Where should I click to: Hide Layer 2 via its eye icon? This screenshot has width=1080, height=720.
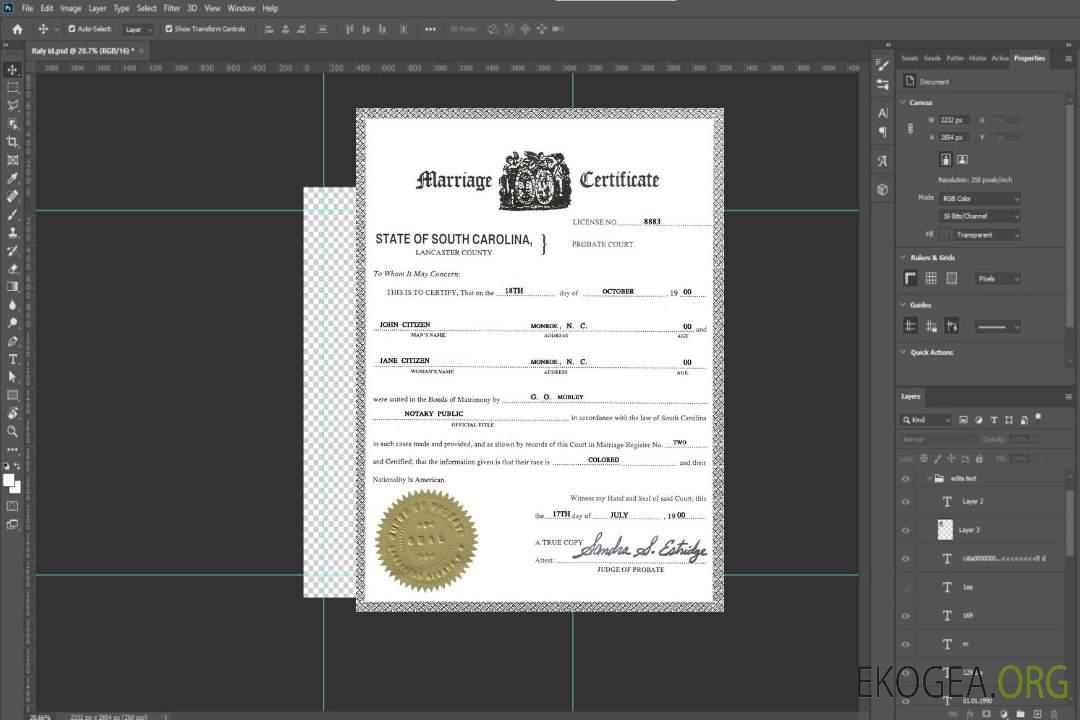pos(906,502)
